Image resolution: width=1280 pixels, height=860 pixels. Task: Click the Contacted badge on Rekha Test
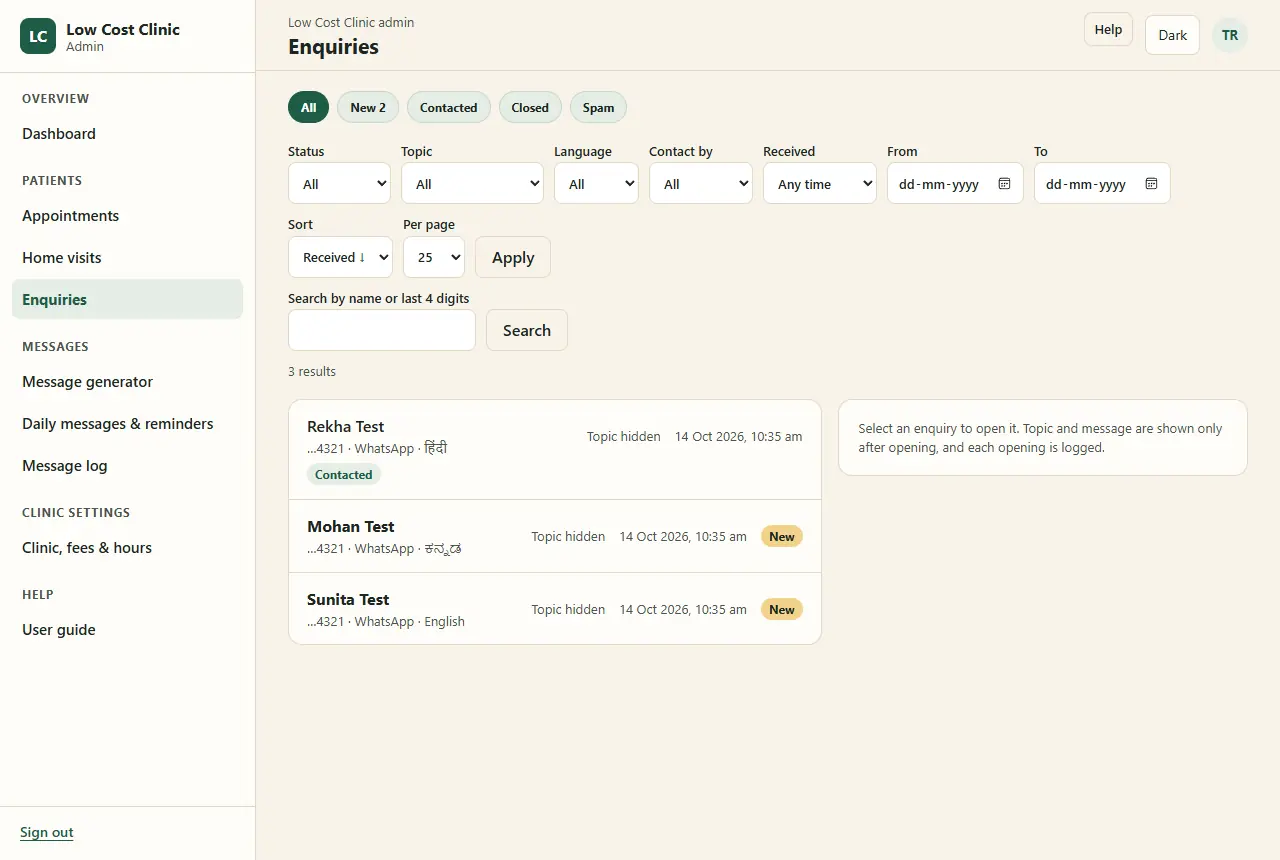(x=344, y=475)
